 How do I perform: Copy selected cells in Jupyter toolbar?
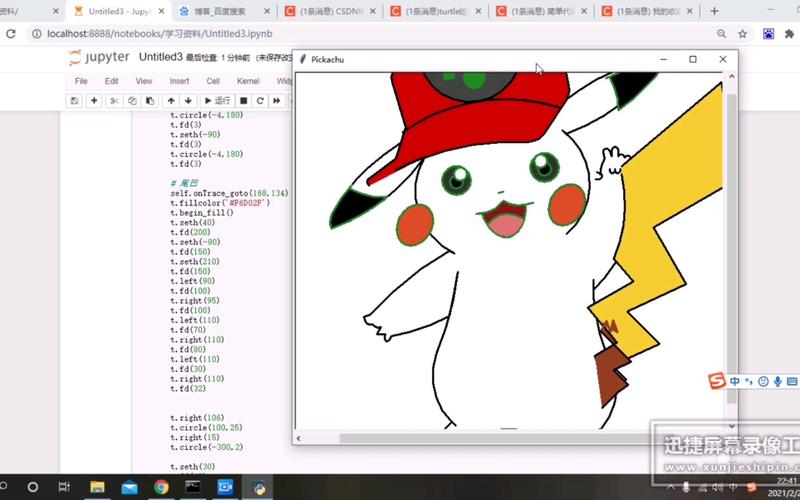(x=132, y=101)
